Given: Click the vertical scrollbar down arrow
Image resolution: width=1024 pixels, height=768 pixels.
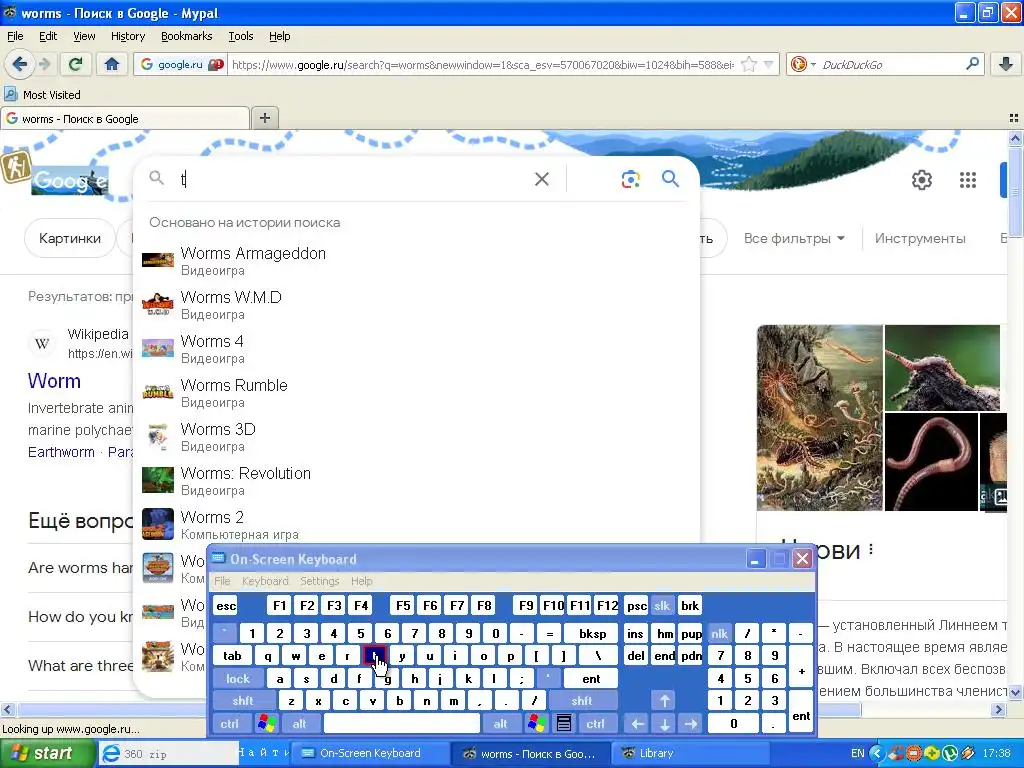Looking at the screenshot, I should (1016, 692).
